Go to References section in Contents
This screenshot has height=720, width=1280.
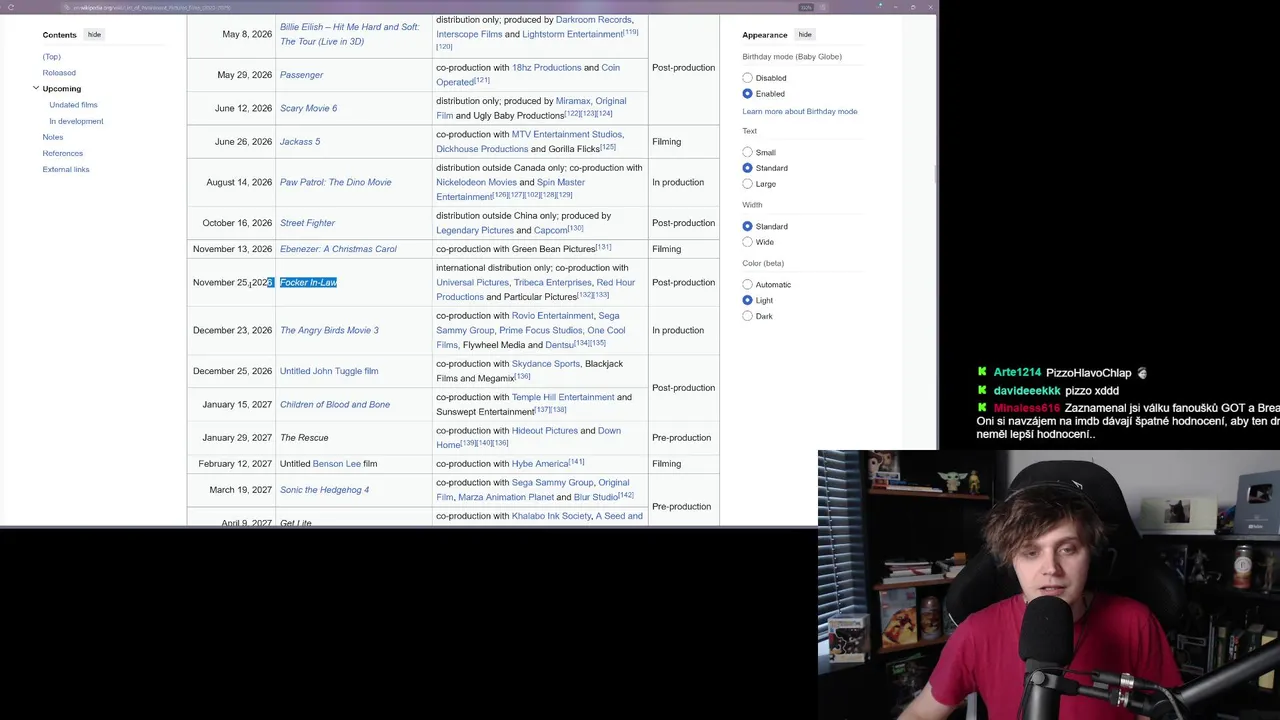click(62, 153)
